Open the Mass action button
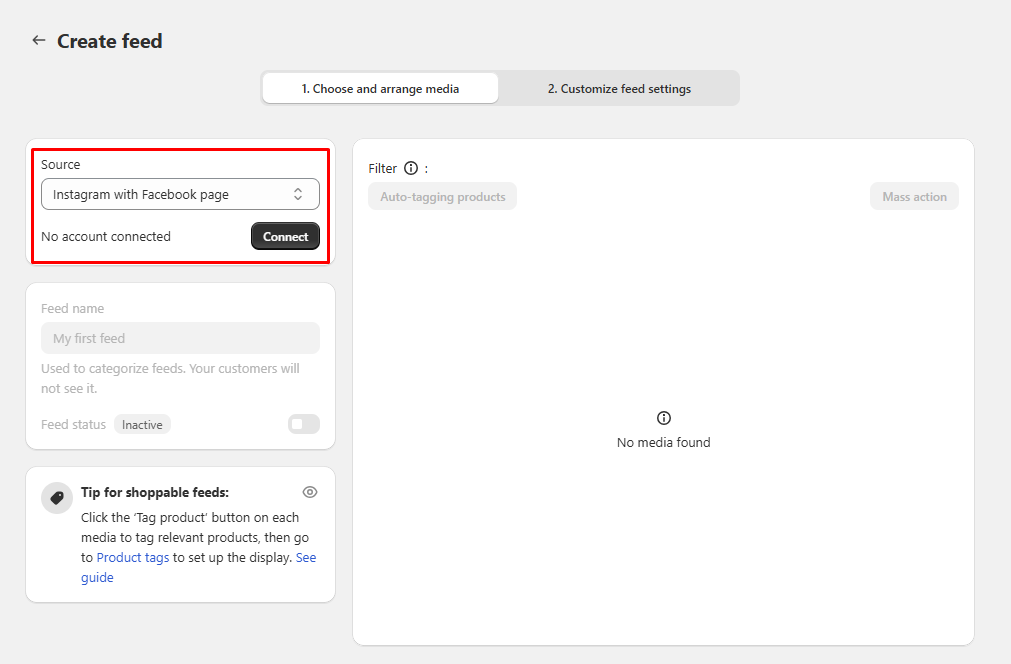Viewport: 1011px width, 664px height. coord(914,197)
